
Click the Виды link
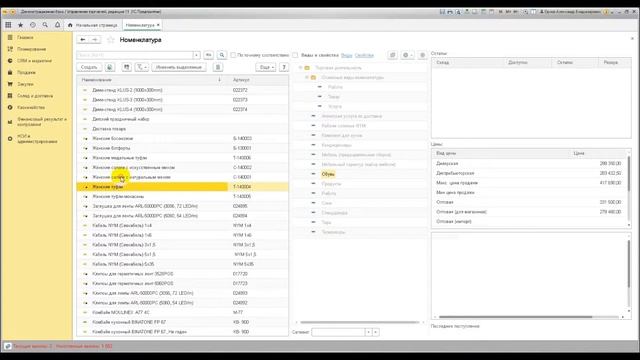347,55
